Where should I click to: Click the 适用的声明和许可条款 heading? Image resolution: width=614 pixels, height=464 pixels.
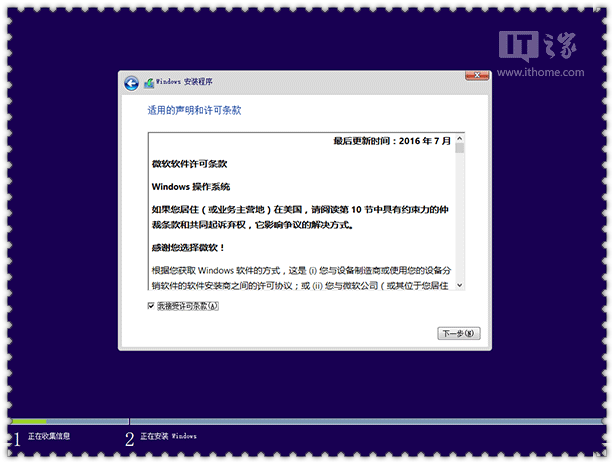[194, 110]
